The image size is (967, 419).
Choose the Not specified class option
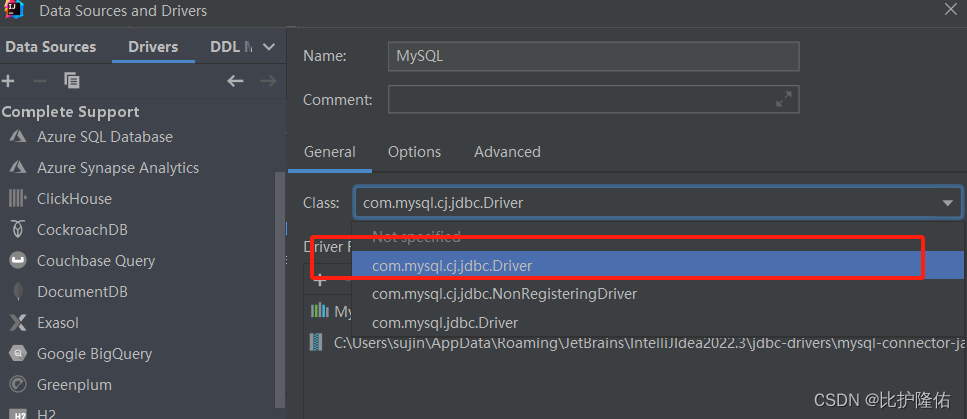pos(657,236)
